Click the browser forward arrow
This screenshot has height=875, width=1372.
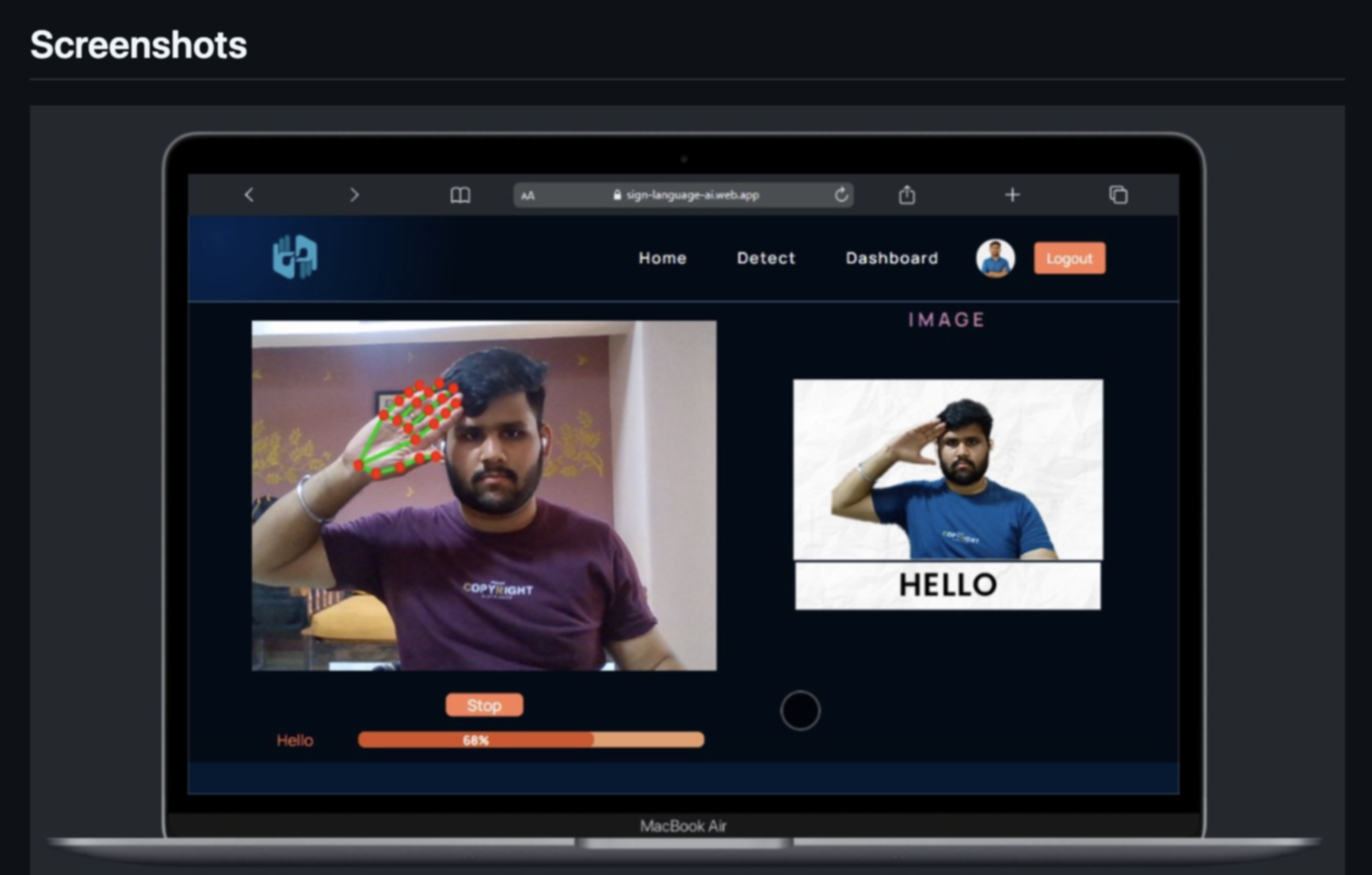pos(354,195)
